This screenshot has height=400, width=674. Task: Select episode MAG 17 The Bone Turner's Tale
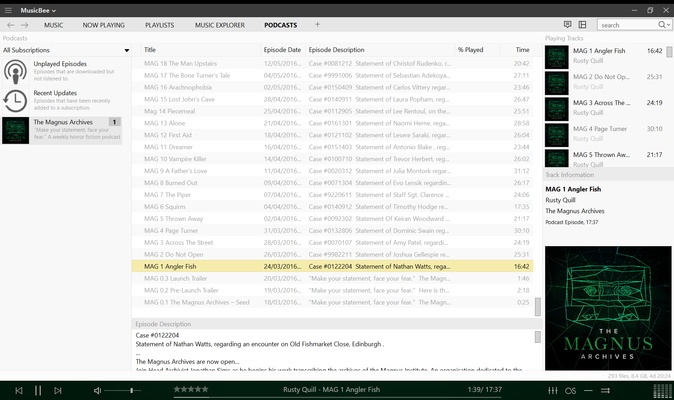332,76
